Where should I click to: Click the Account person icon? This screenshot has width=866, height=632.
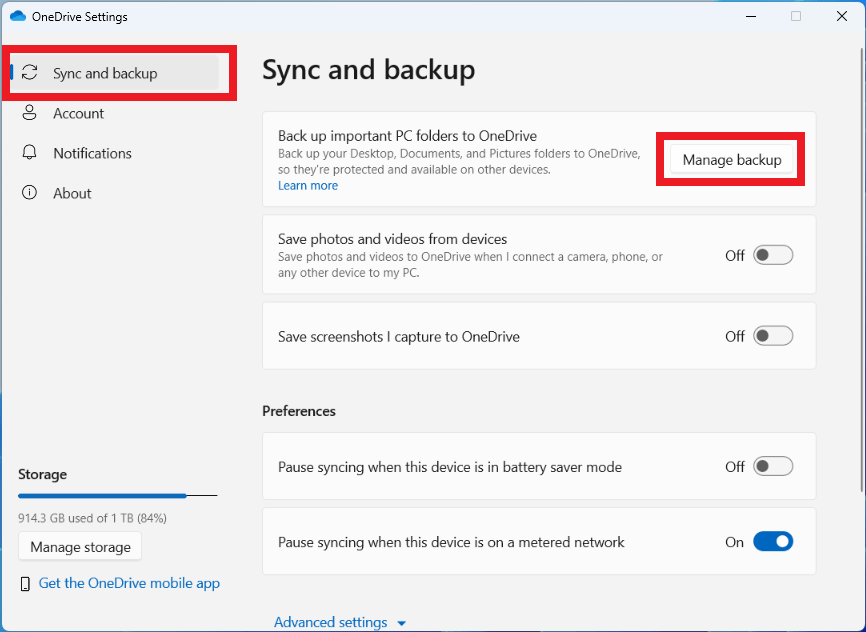[28, 113]
